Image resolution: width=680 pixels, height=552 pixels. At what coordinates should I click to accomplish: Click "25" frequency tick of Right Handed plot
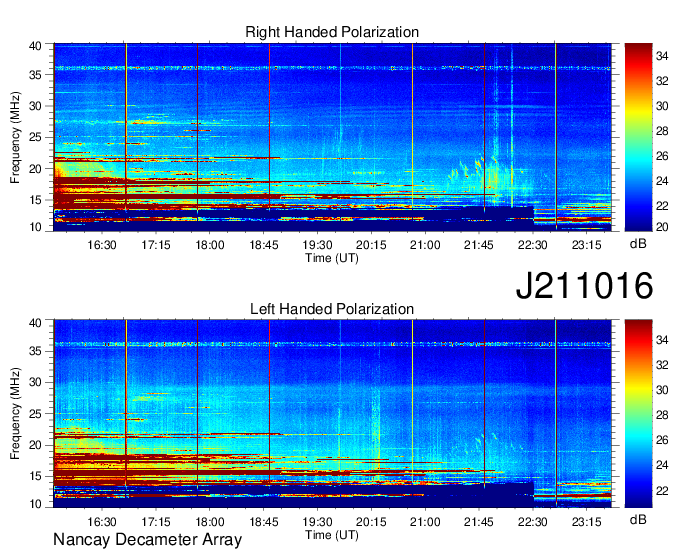35,138
